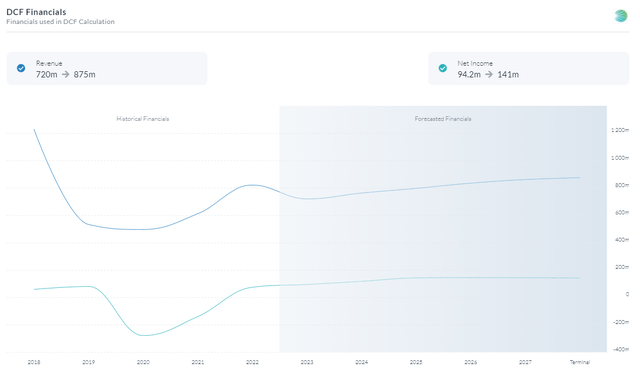Click the Terminal x-axis label

(580, 362)
